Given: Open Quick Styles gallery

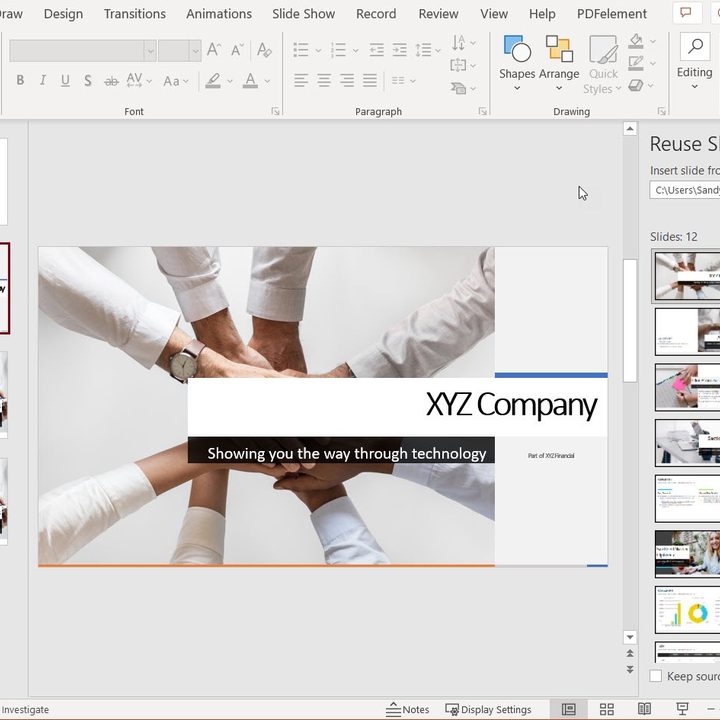Looking at the screenshot, I should click(x=603, y=65).
